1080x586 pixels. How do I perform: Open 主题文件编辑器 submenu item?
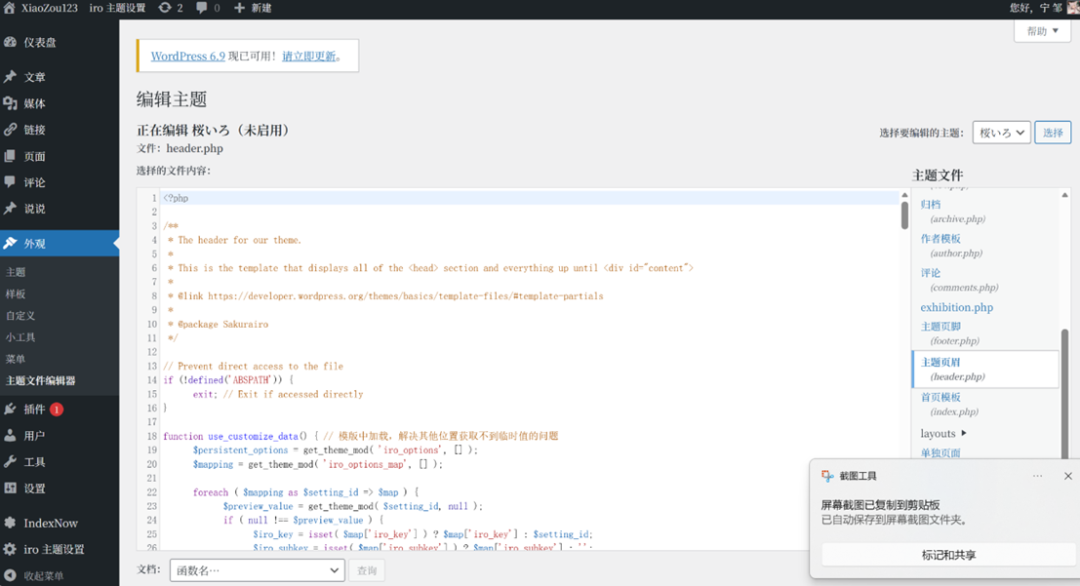[x=41, y=381]
